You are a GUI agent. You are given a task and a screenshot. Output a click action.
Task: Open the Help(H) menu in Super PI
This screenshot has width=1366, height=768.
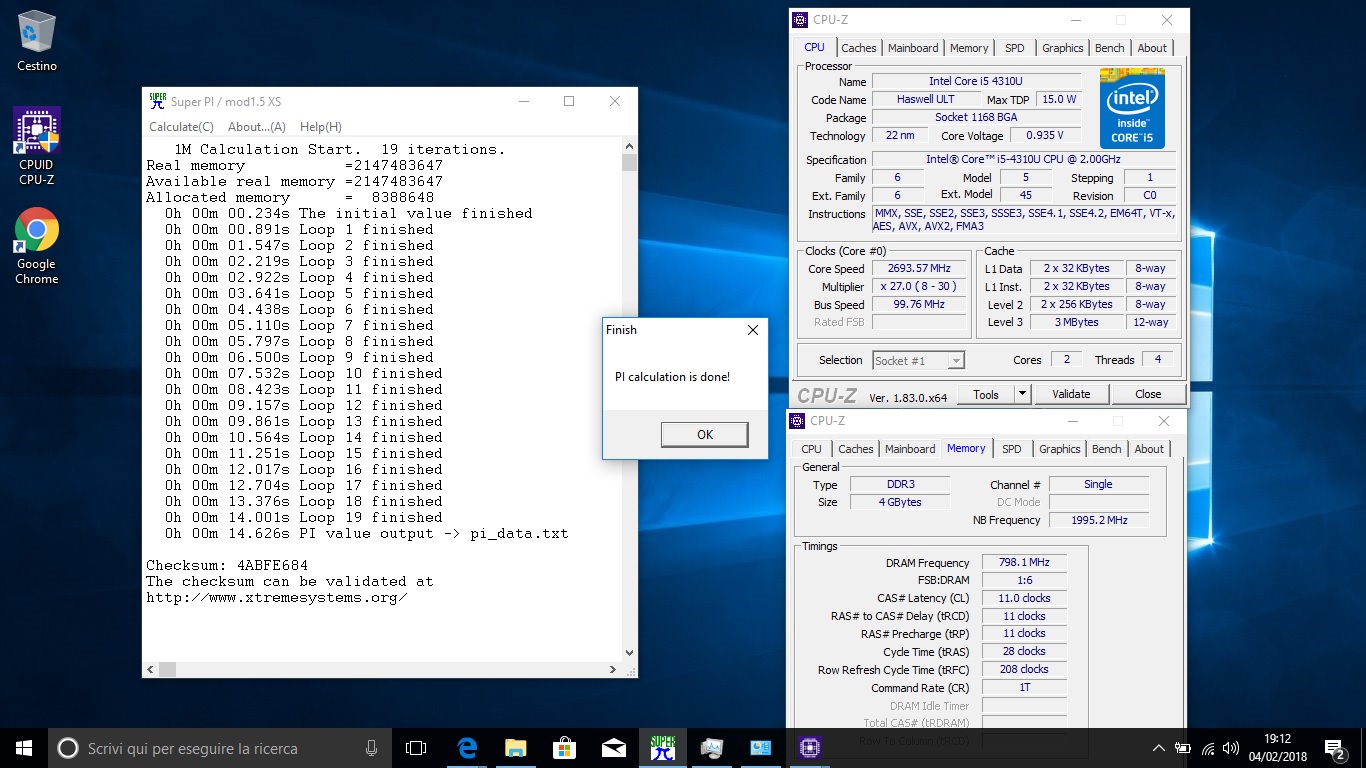(x=321, y=127)
